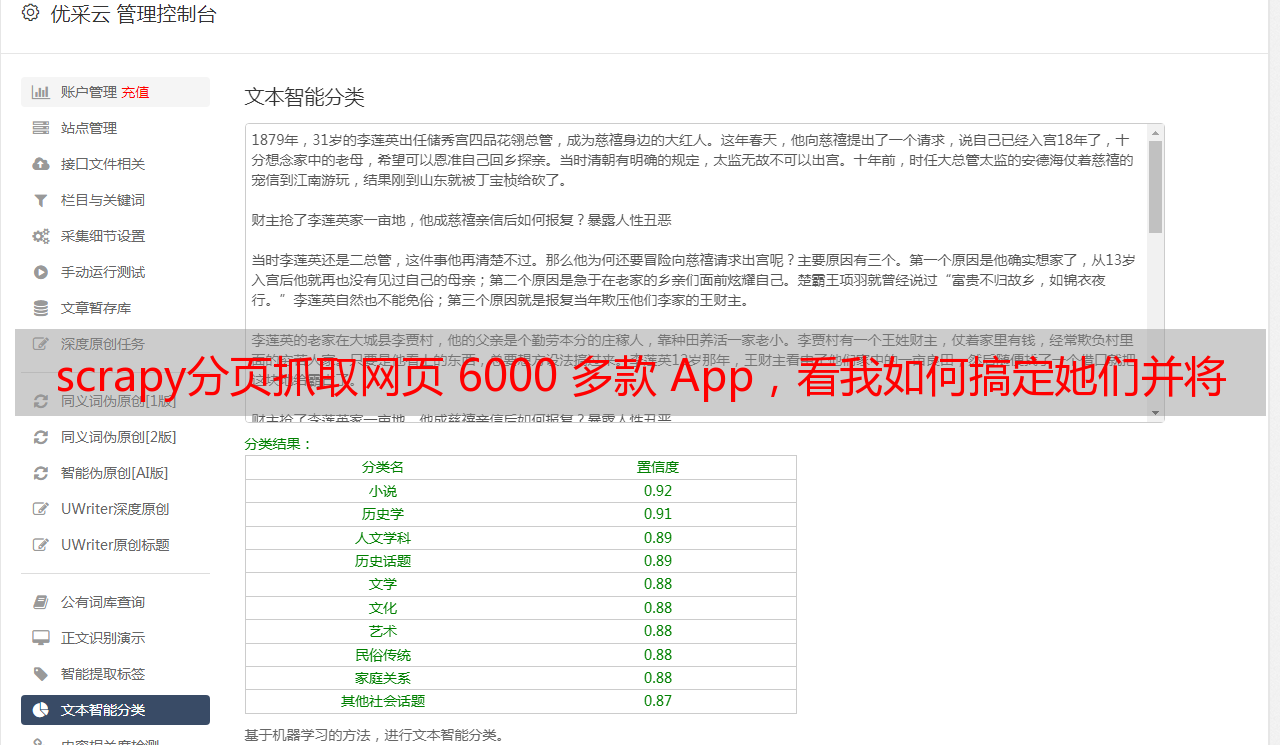Click the bar chart icon next to 账户管理
The image size is (1280, 745).
[x=41, y=92]
